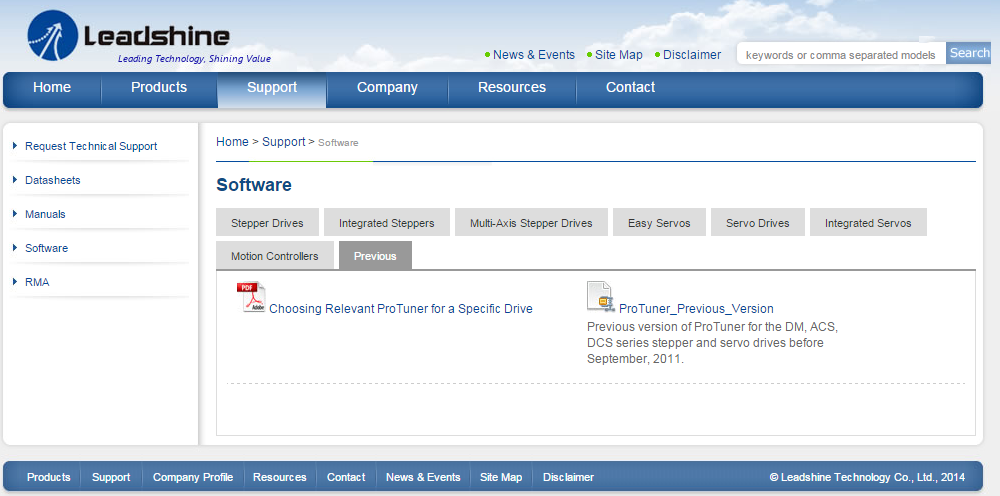Click the Search button
The height and width of the screenshot is (496, 1000).
pyautogui.click(x=969, y=54)
